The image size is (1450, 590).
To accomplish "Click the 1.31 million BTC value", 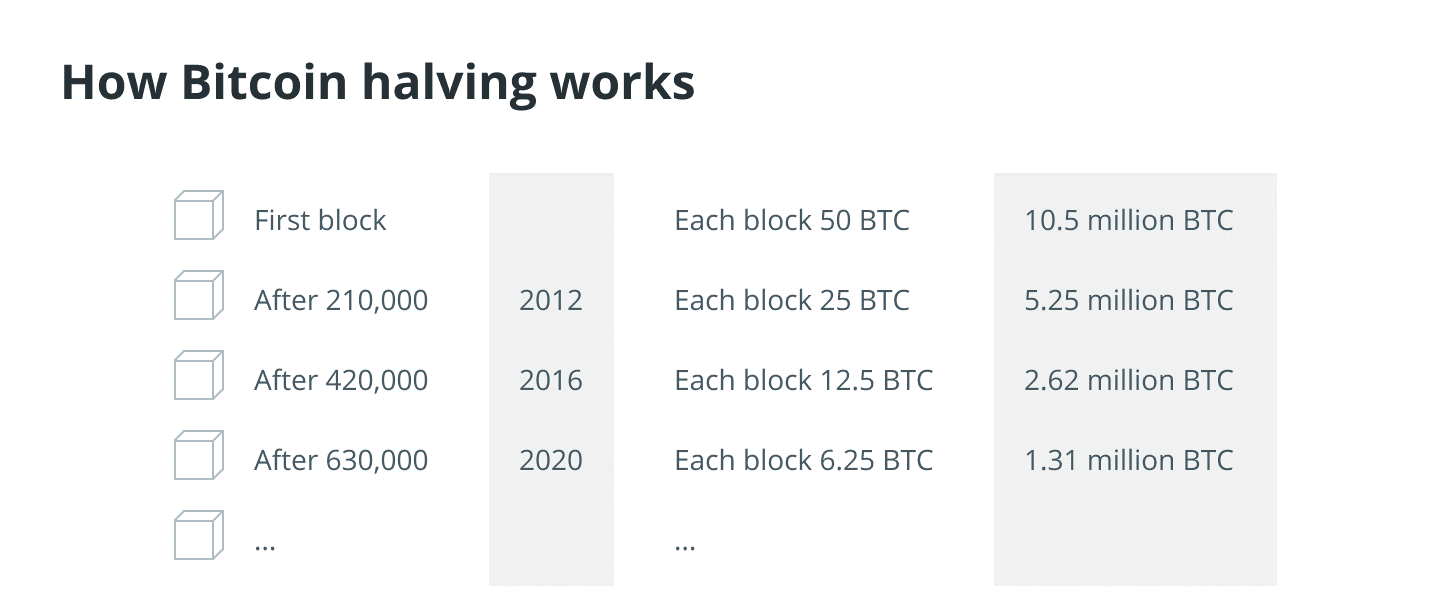I will [1129, 460].
